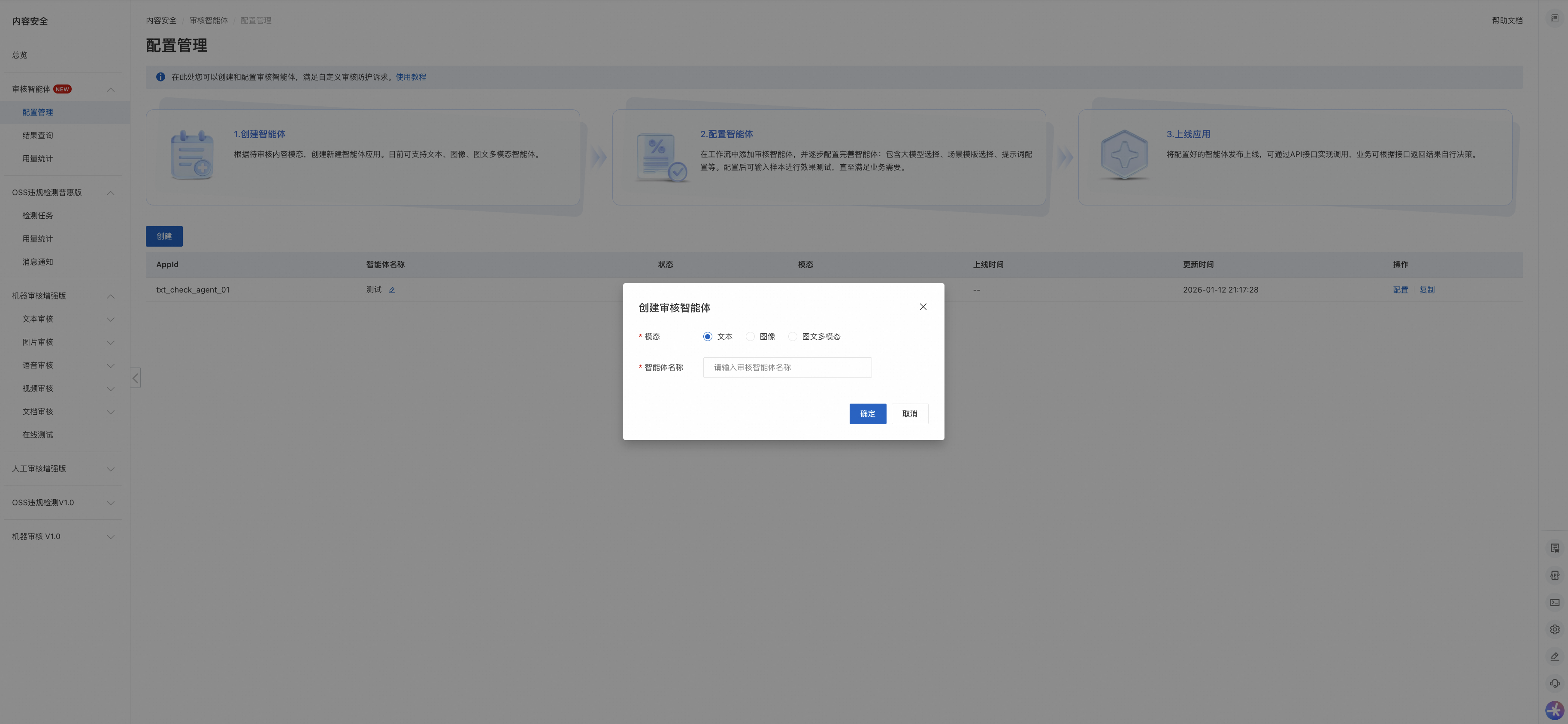Expand the 图片审核 submenu
This screenshot has height=724, width=1568.
[111, 343]
